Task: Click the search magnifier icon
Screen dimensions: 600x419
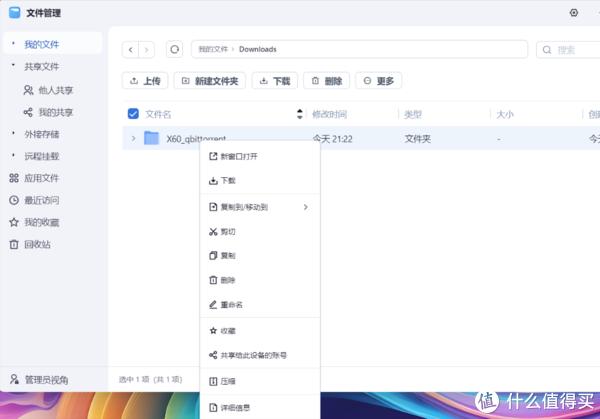Action: [547, 50]
